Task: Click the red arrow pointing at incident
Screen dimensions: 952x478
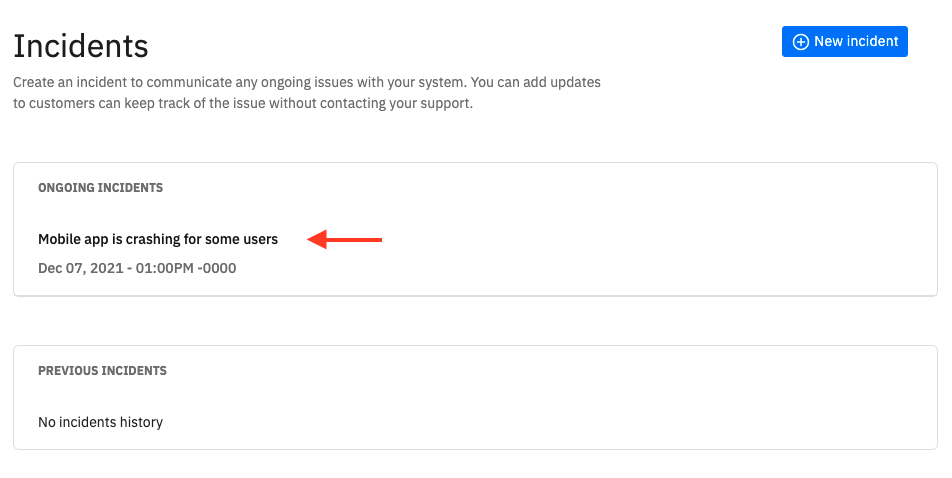Action: point(344,239)
